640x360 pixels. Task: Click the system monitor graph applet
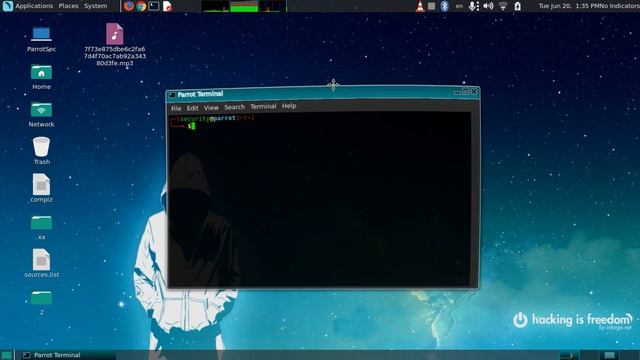pyautogui.click(x=244, y=6)
